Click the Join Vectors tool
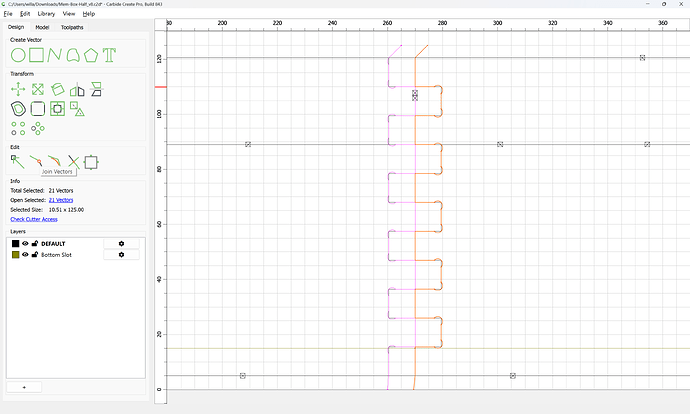 (x=36, y=161)
